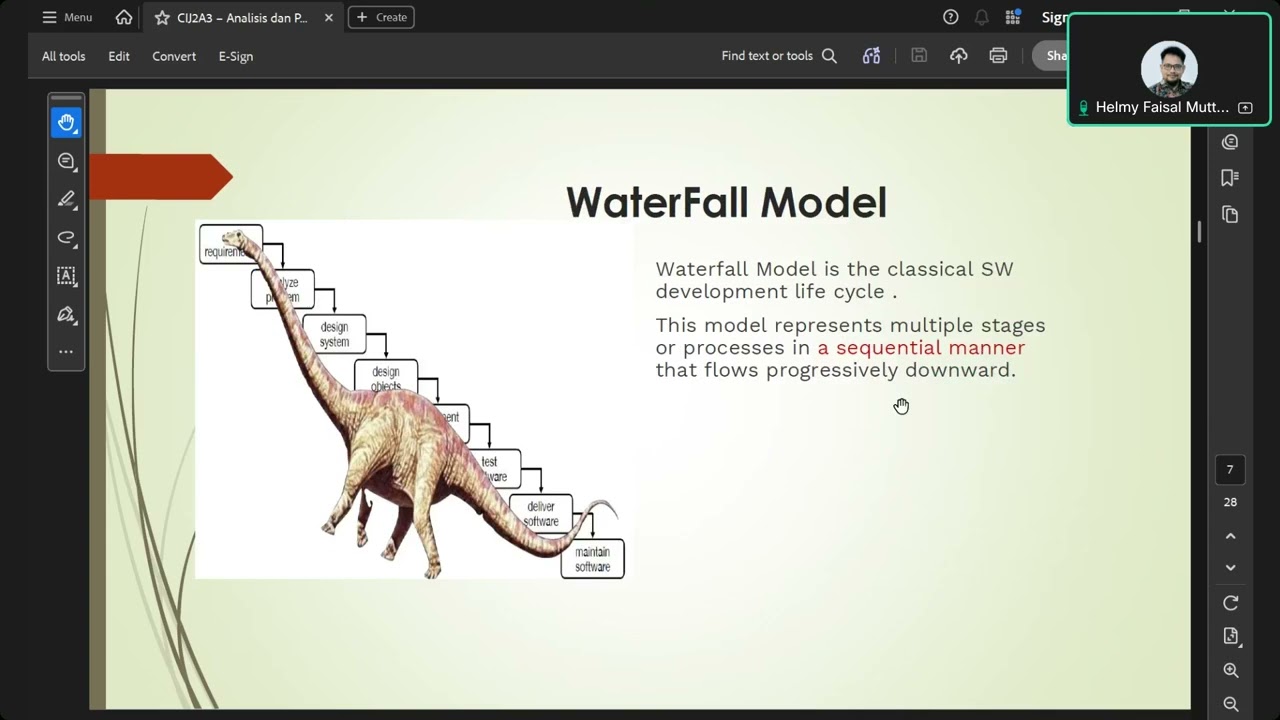Open the page display settings icon
The image size is (1280, 720).
tap(1230, 636)
